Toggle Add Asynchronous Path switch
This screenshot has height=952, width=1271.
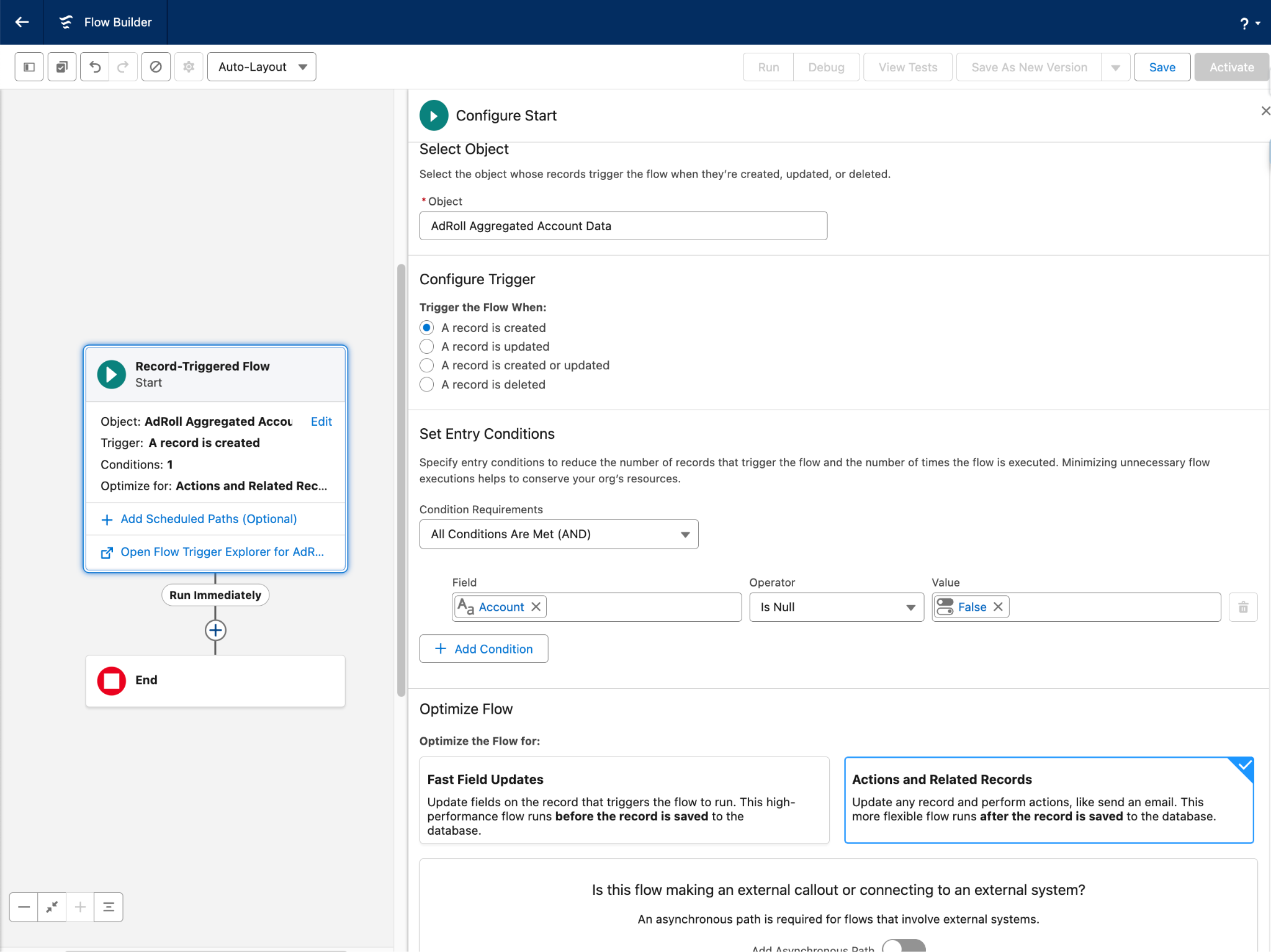pyautogui.click(x=904, y=946)
